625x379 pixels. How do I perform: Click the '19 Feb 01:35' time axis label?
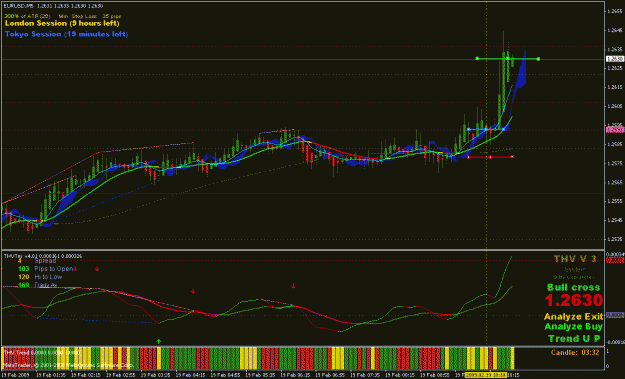click(x=50, y=375)
